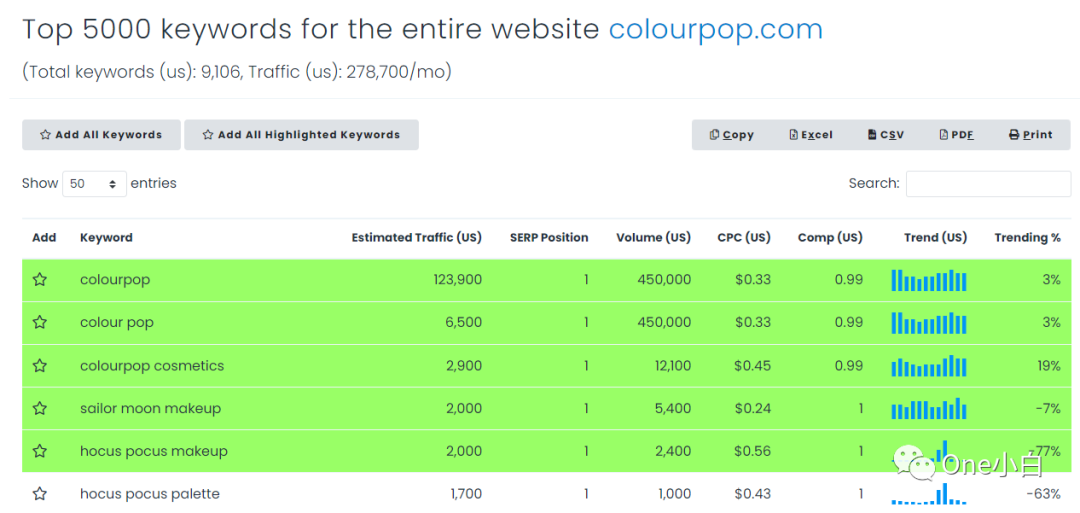Print the keyword table
The height and width of the screenshot is (513, 1080).
[x=1030, y=135]
